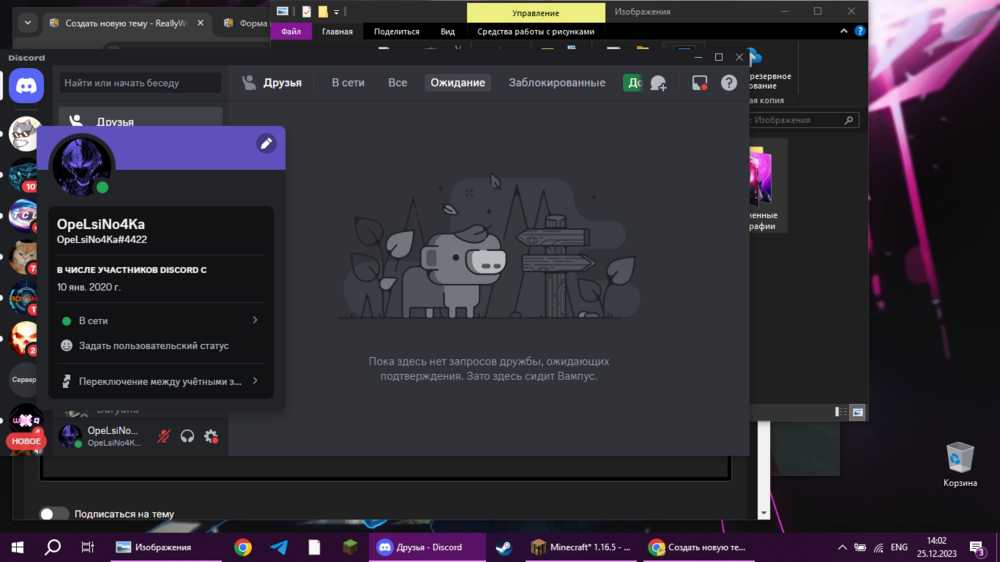This screenshot has width=1000, height=562.
Task: Open Windows Start menu
Action: click(x=17, y=547)
